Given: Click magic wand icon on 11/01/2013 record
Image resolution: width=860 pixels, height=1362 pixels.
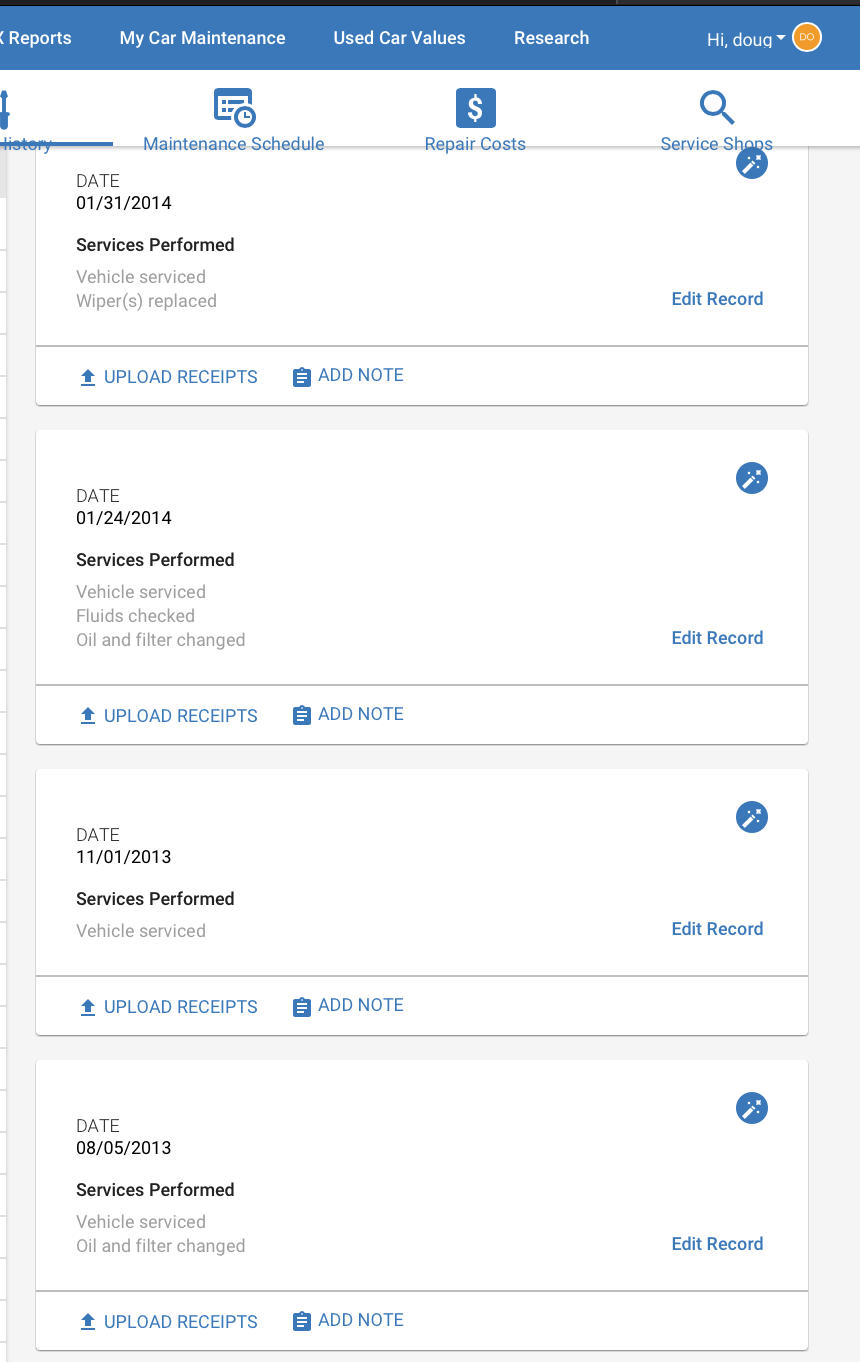Looking at the screenshot, I should tap(752, 817).
